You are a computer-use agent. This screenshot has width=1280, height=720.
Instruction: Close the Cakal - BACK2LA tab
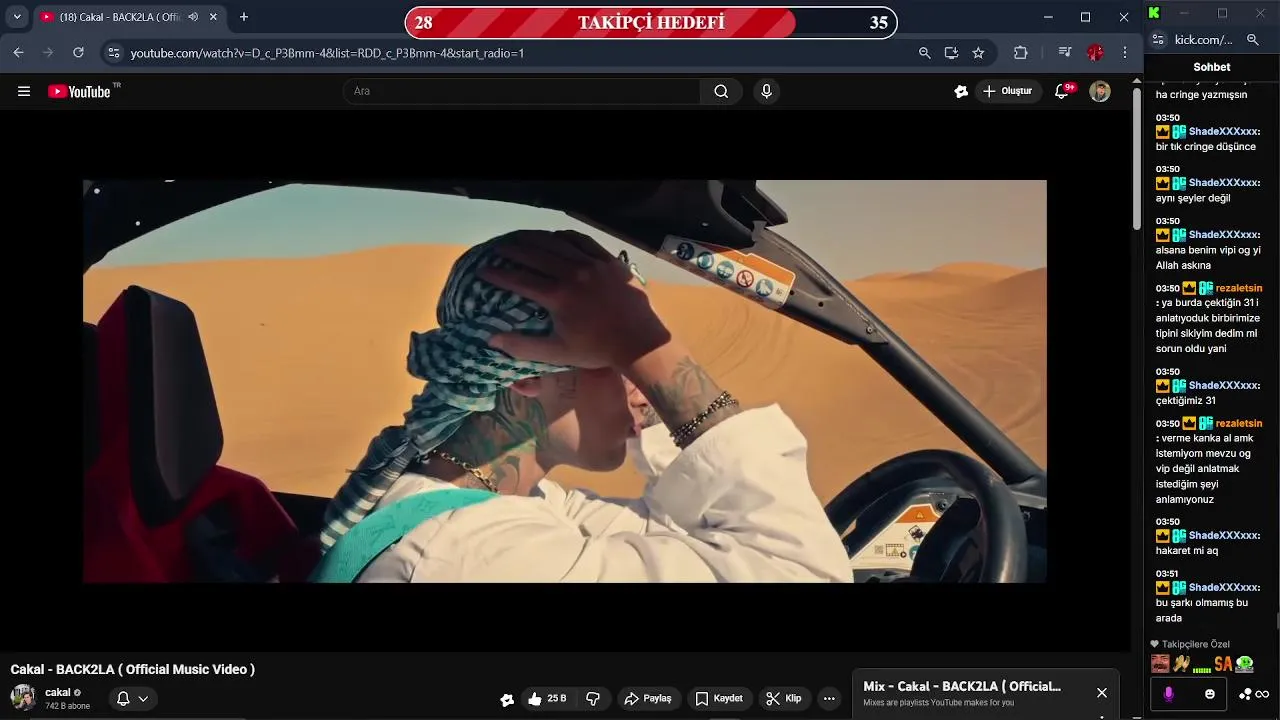coord(213,17)
